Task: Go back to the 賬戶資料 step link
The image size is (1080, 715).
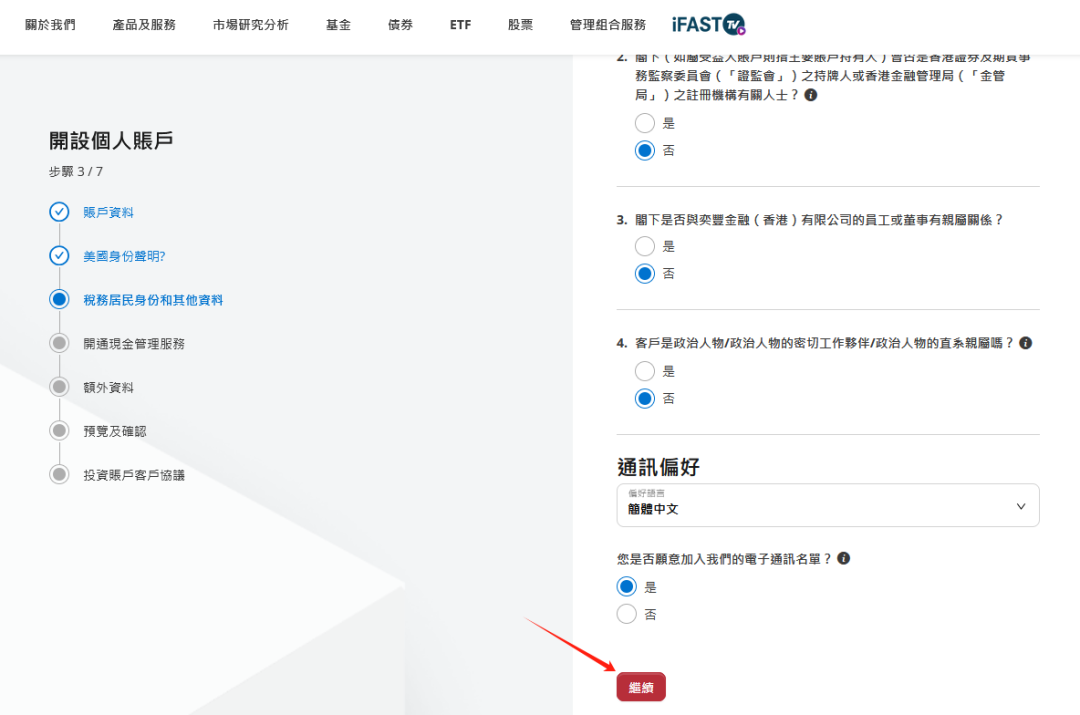Action: (x=108, y=212)
